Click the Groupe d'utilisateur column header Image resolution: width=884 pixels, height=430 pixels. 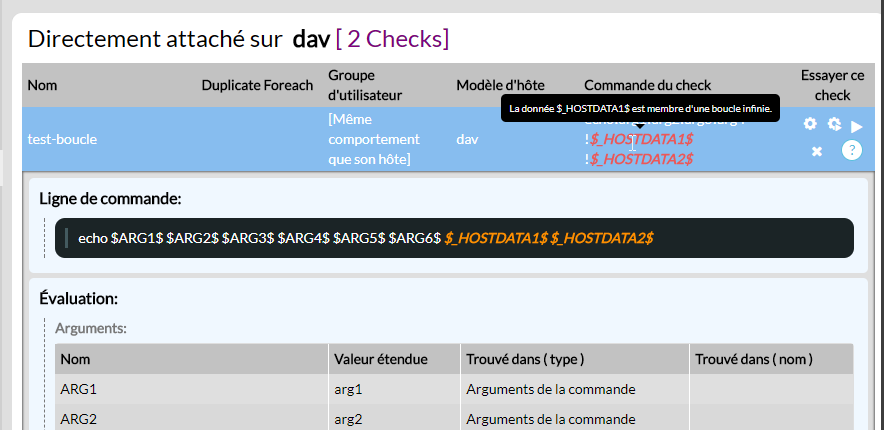[x=367, y=86]
